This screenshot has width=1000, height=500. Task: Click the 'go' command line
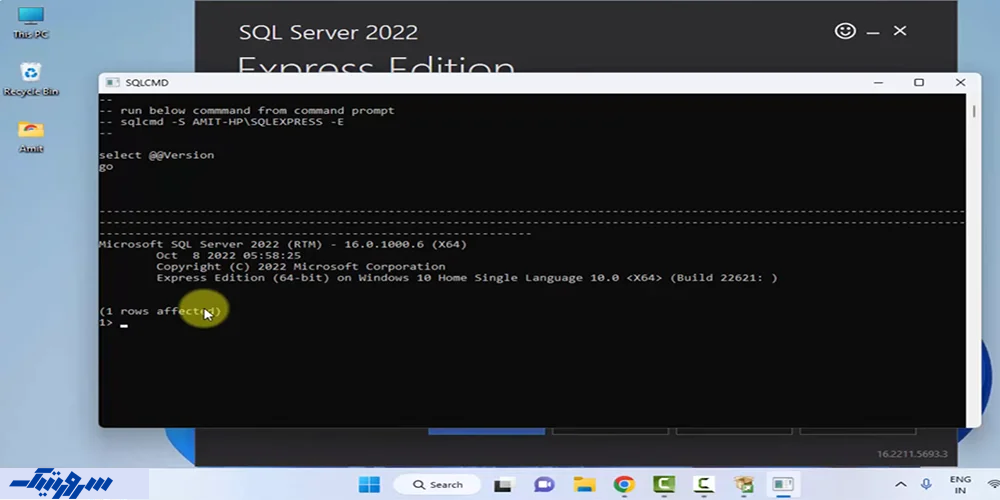click(107, 167)
